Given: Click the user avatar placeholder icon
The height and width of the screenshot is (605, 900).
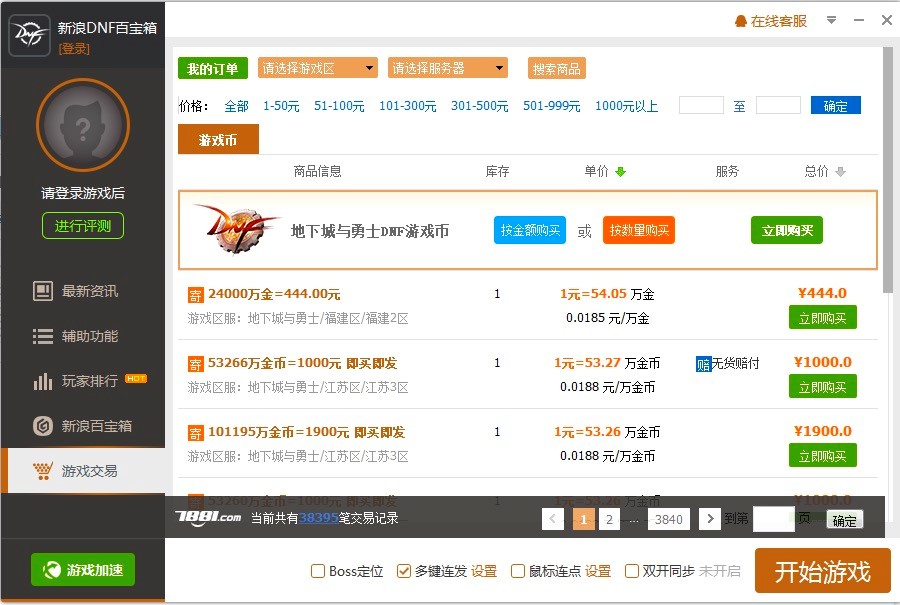Looking at the screenshot, I should (83, 127).
